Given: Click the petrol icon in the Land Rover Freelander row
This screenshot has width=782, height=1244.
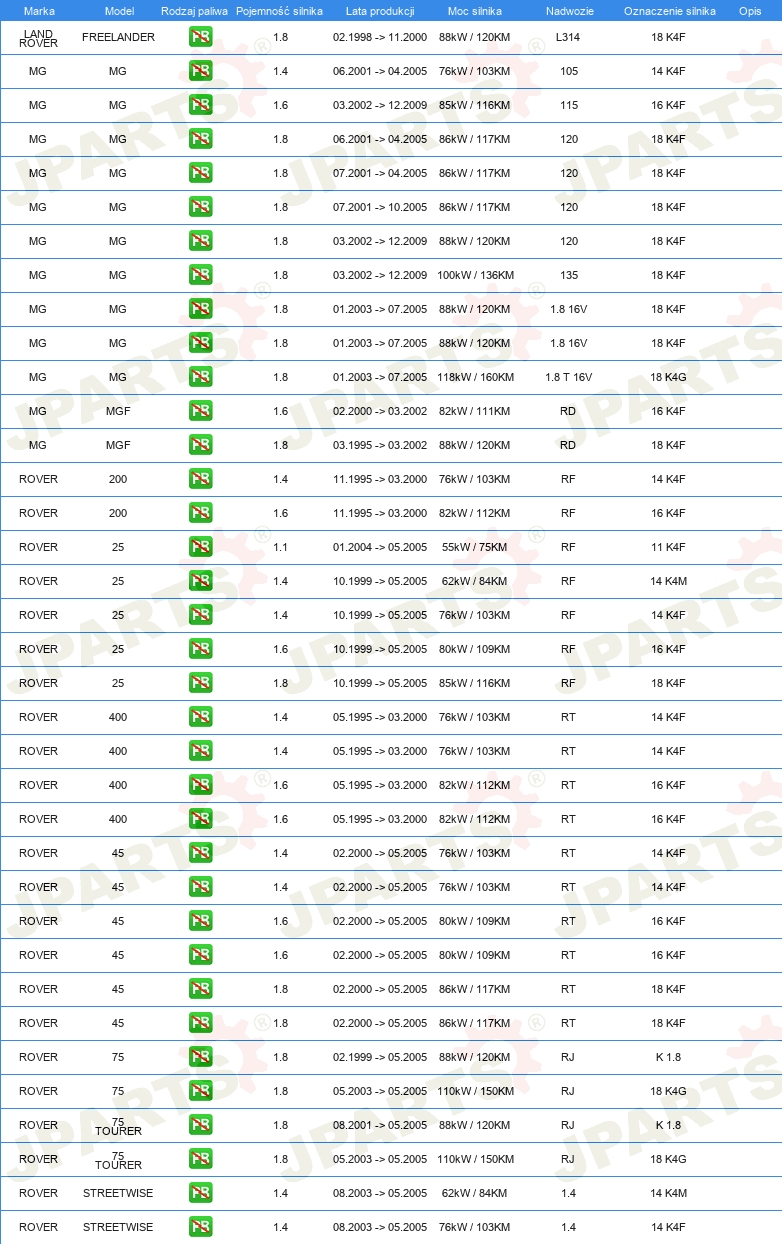Looking at the screenshot, I should coord(200,37).
